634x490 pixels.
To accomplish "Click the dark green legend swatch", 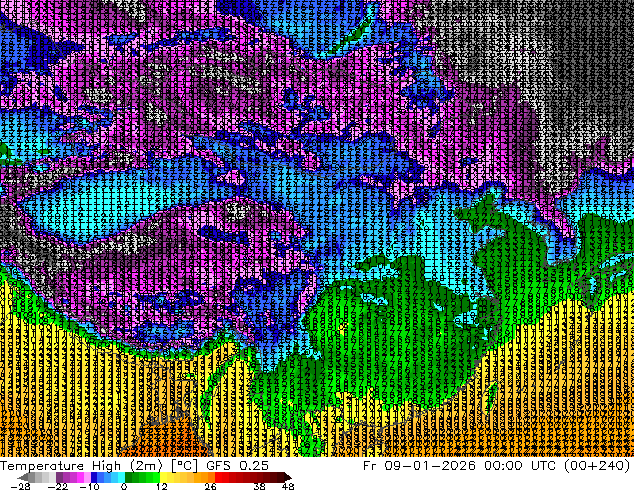I will click(129, 477).
